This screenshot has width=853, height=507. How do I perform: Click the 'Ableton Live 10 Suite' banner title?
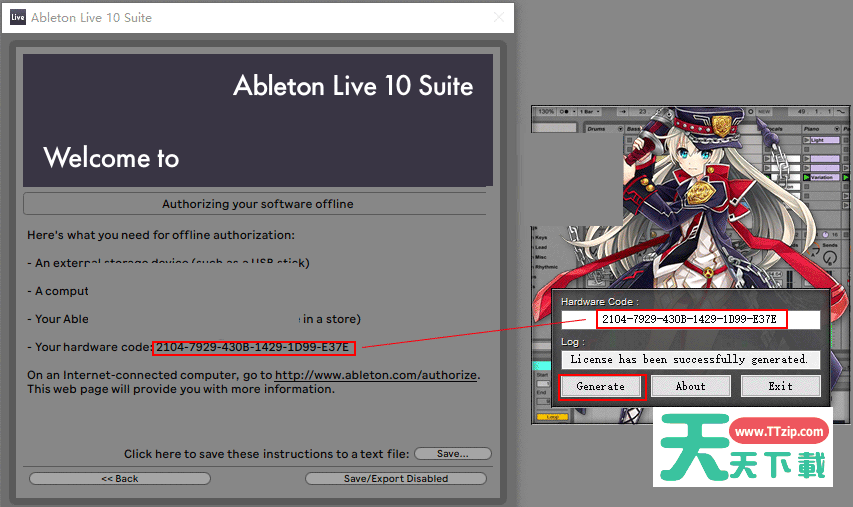tap(353, 86)
